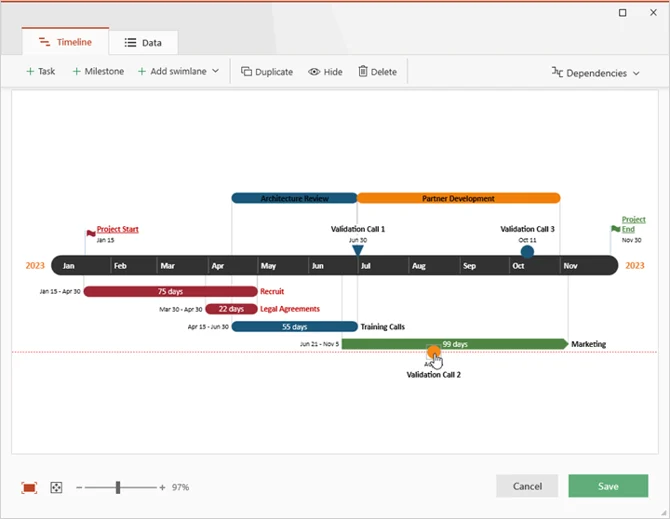Screen dimensions: 670x519
Task: Select the Validation Call 3 milestone circle
Action: point(527,252)
